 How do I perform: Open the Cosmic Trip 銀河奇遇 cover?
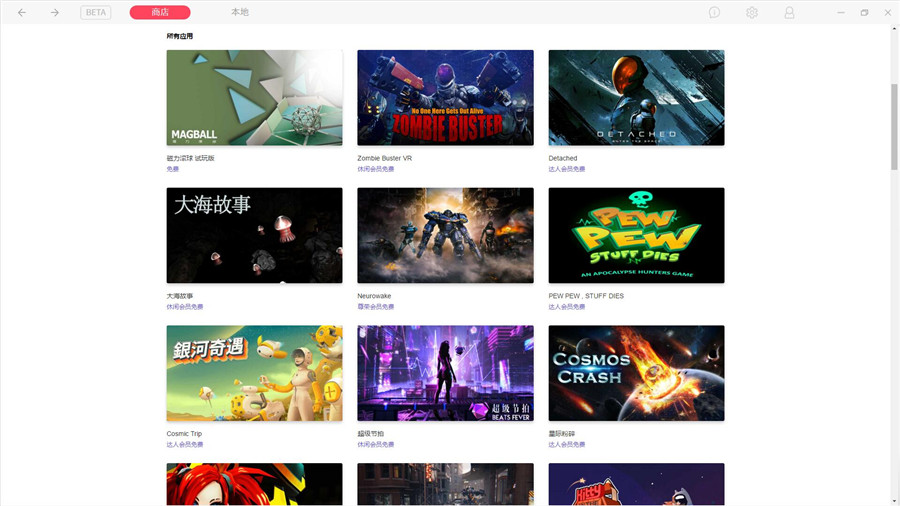[x=254, y=373]
